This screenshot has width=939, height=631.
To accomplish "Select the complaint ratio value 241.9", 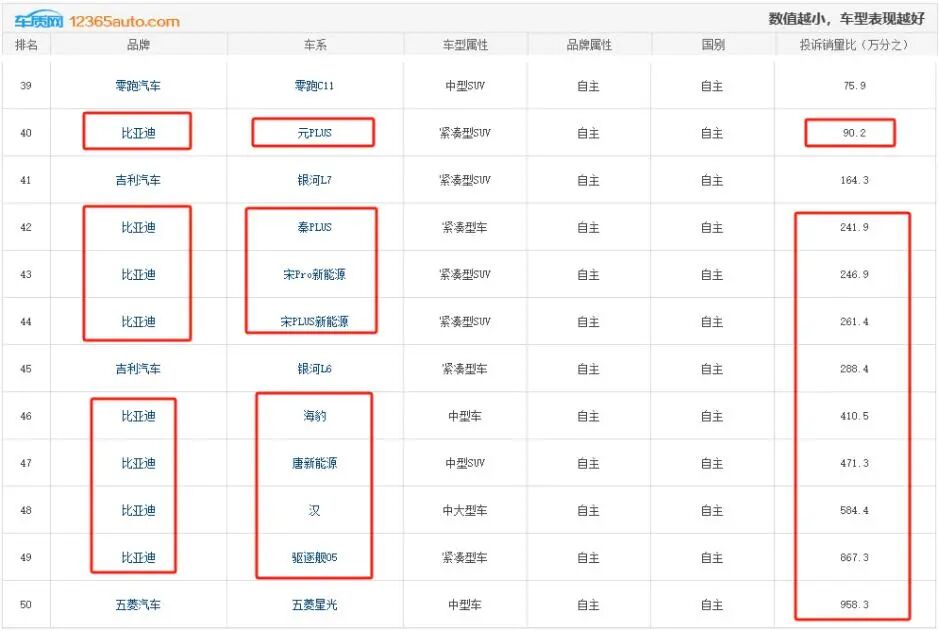I will (855, 227).
